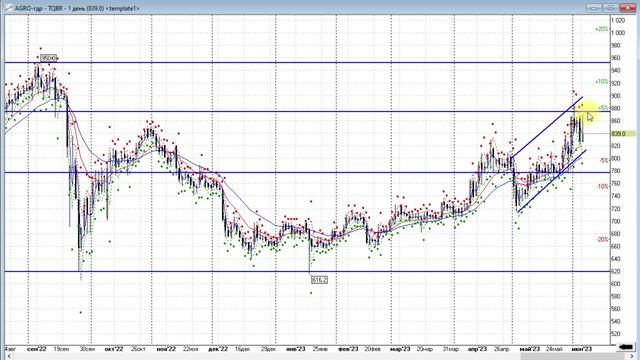Click the янв'23 date label
This screenshot has width=640, height=360.
[x=296, y=349]
